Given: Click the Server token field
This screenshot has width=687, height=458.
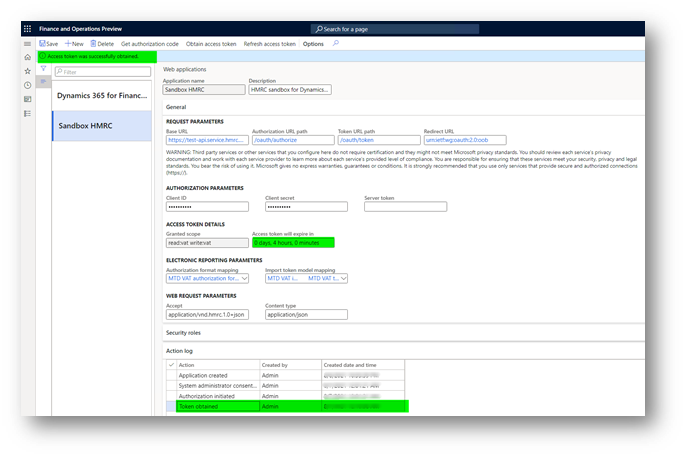Looking at the screenshot, I should tap(405, 206).
